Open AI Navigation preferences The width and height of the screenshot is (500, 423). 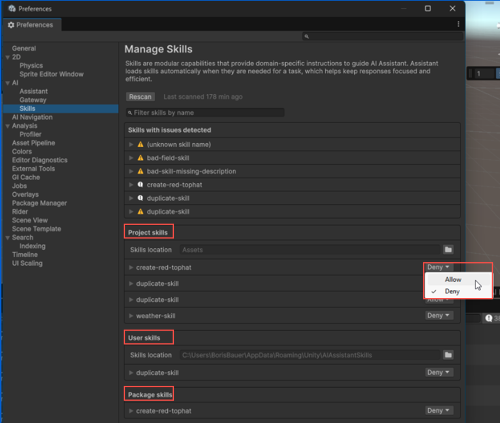click(x=32, y=117)
